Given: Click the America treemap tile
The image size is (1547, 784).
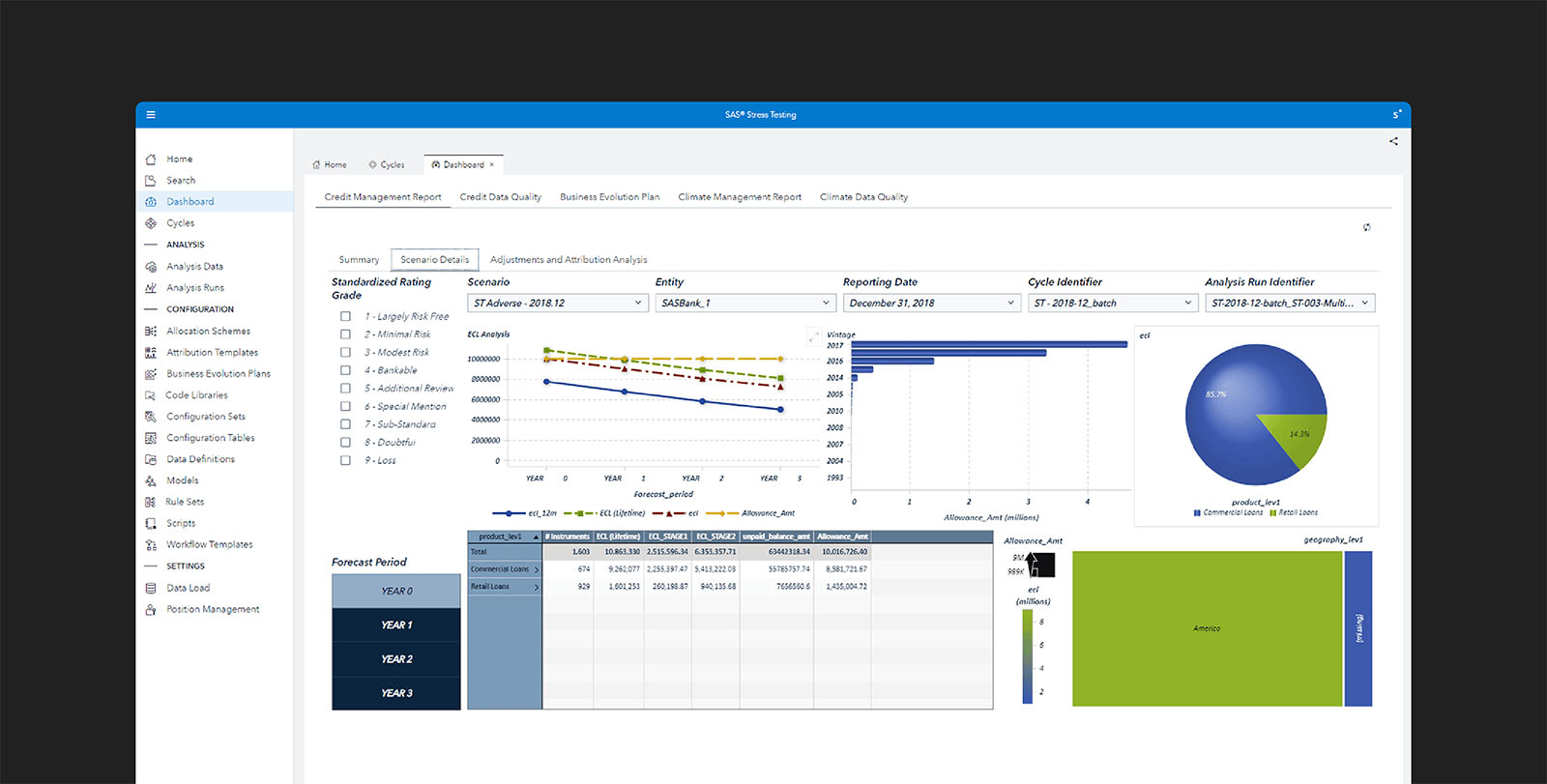Looking at the screenshot, I should (1208, 628).
